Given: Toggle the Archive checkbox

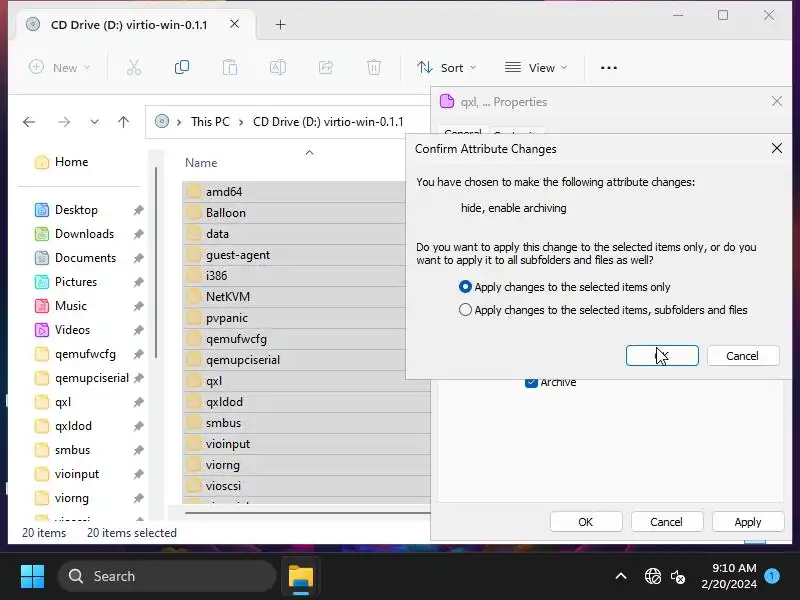Looking at the screenshot, I should pos(531,382).
